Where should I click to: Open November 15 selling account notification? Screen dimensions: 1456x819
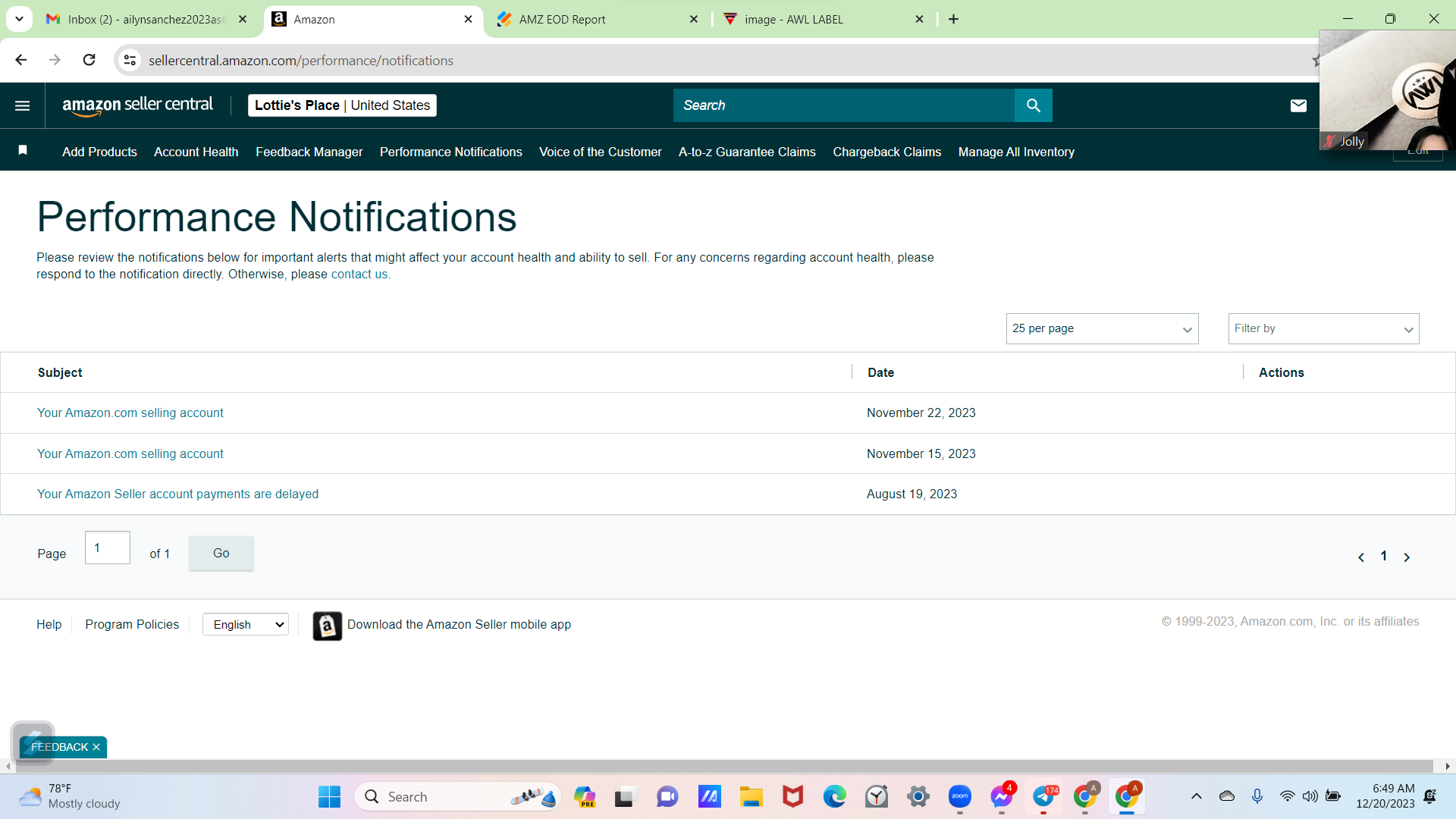(130, 453)
